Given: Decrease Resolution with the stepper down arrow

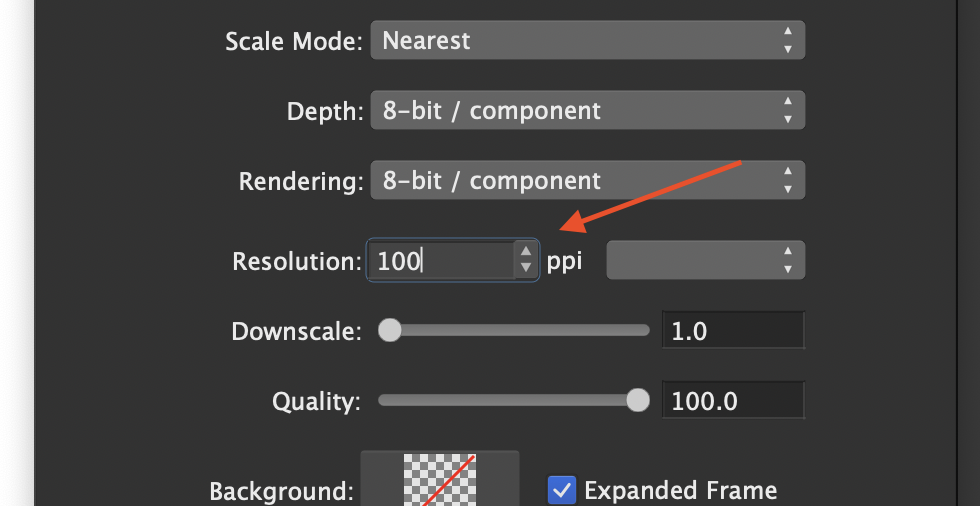Looking at the screenshot, I should pyautogui.click(x=526, y=270).
